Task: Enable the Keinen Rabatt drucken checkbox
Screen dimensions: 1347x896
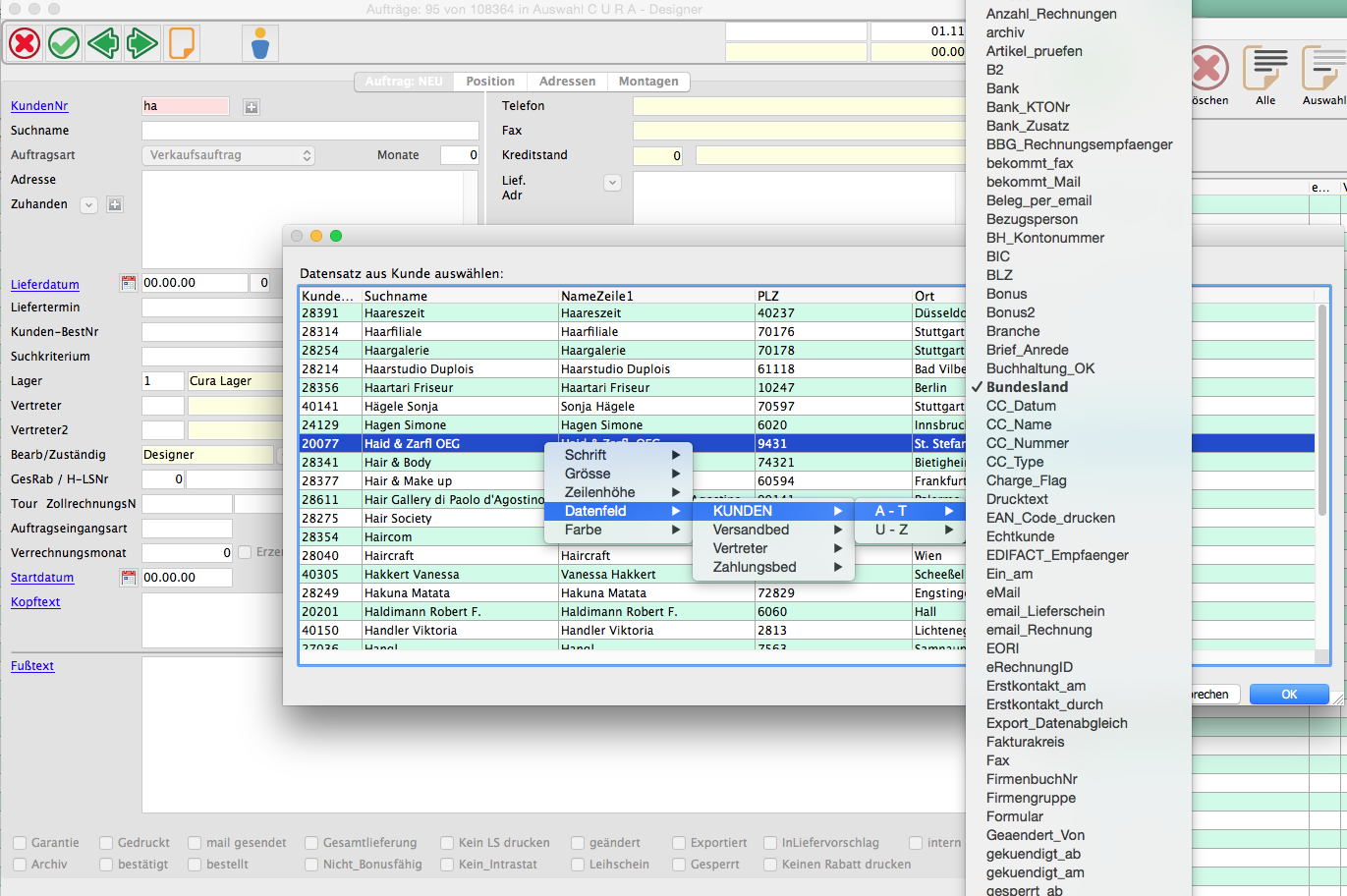Action: point(770,865)
